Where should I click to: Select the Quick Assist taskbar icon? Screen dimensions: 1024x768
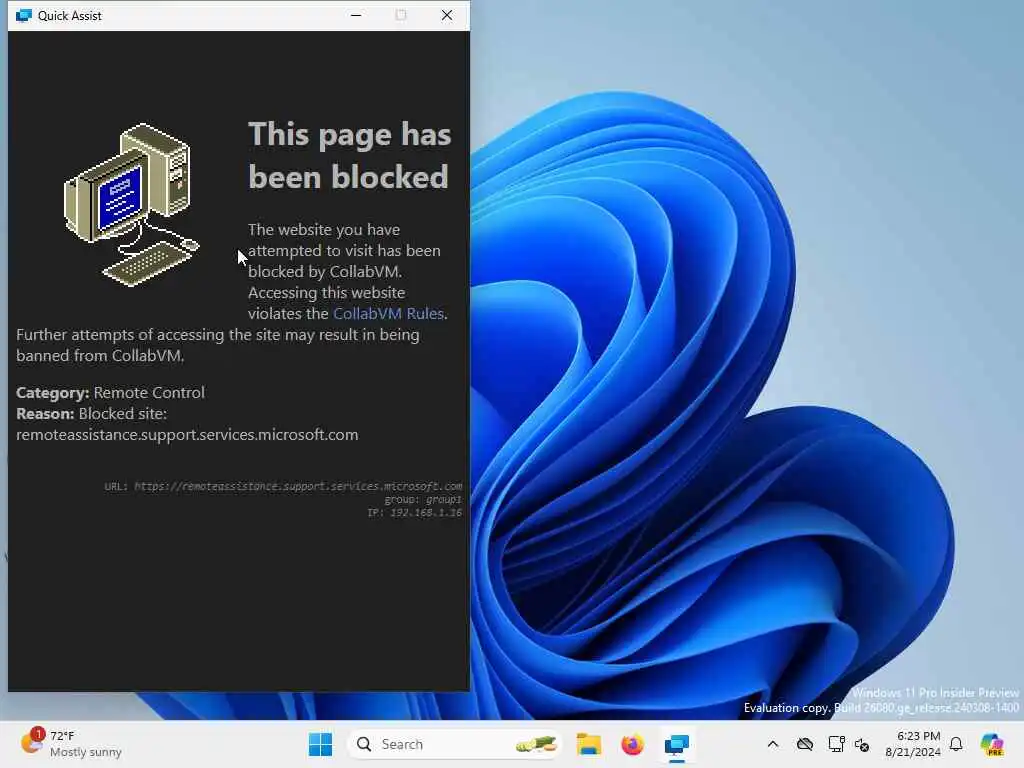click(x=677, y=744)
